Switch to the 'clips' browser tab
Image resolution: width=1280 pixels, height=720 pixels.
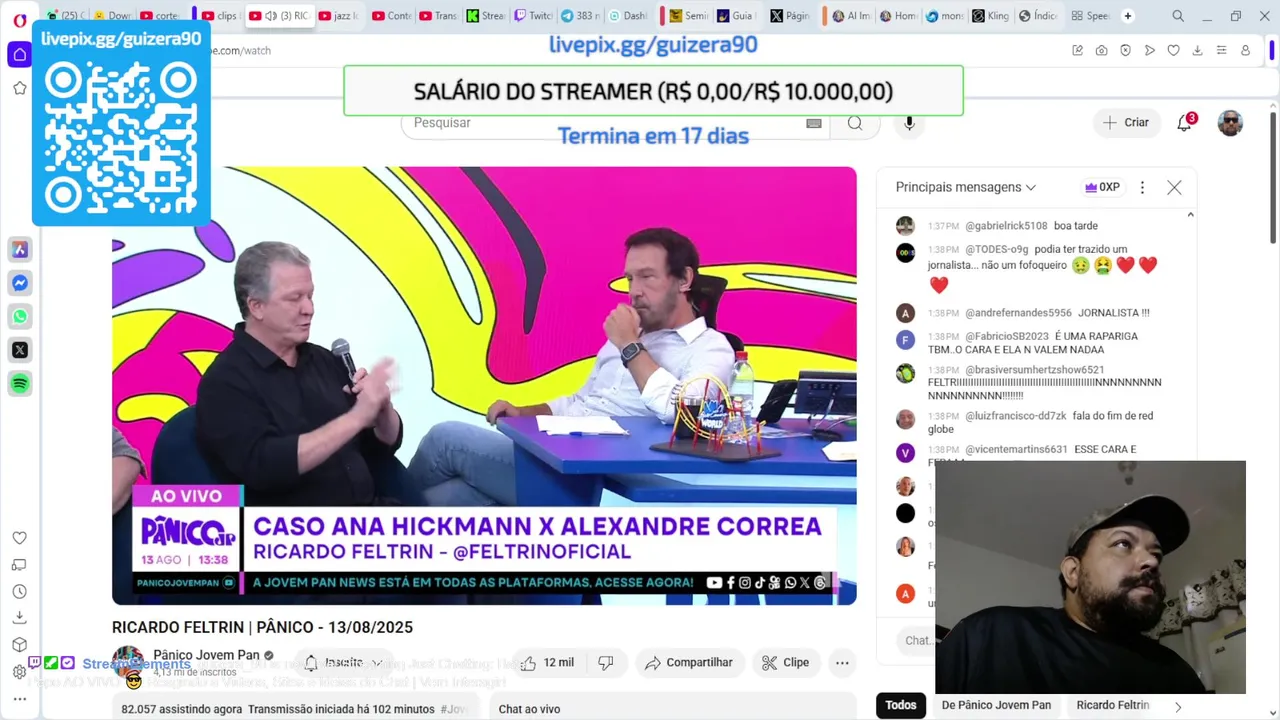pos(219,16)
